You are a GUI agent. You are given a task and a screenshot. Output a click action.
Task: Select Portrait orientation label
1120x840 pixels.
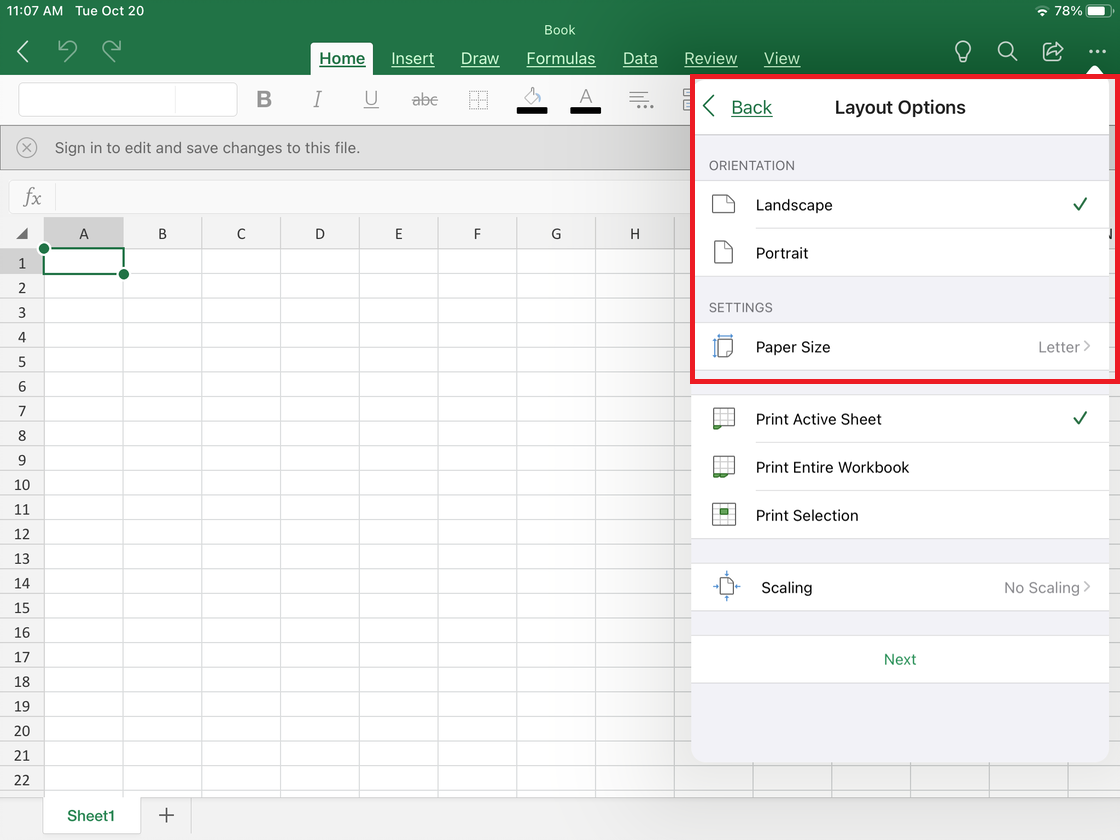[x=782, y=253]
